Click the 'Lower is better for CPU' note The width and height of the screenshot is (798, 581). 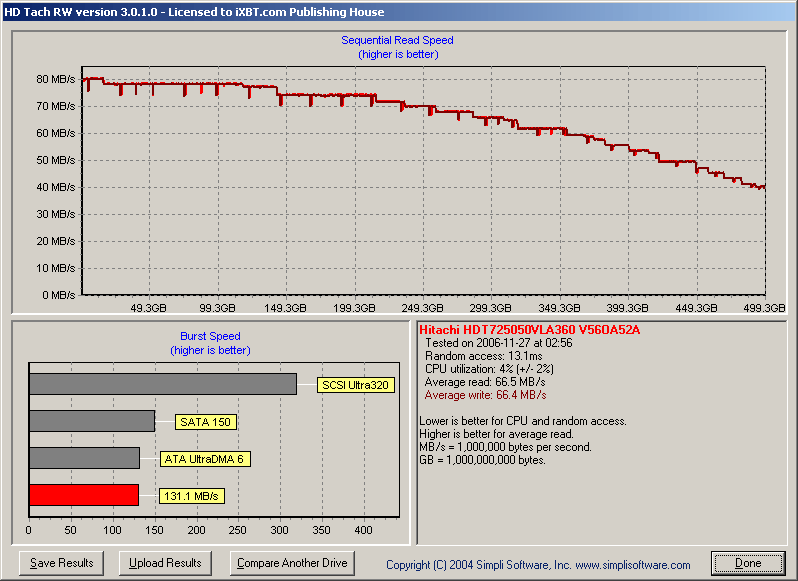[523, 421]
